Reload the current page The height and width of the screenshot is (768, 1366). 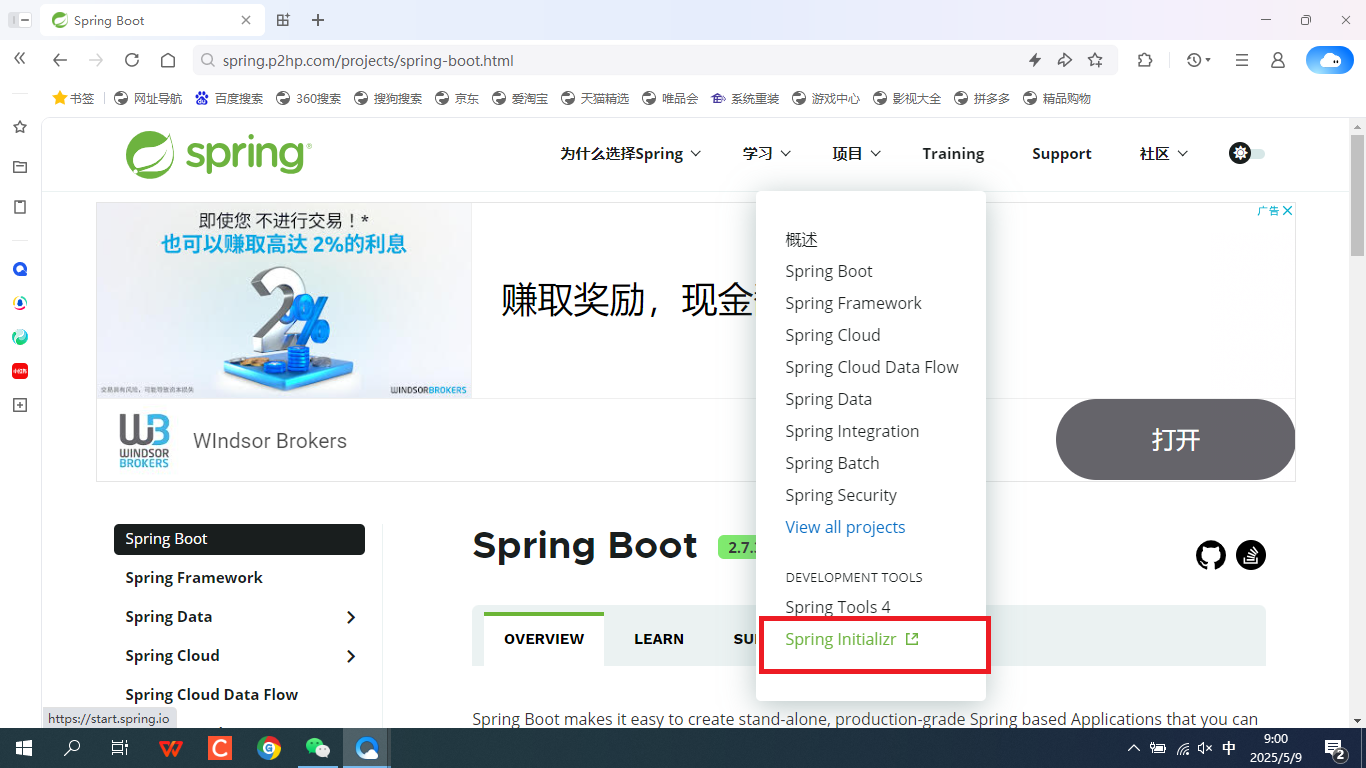pos(131,60)
